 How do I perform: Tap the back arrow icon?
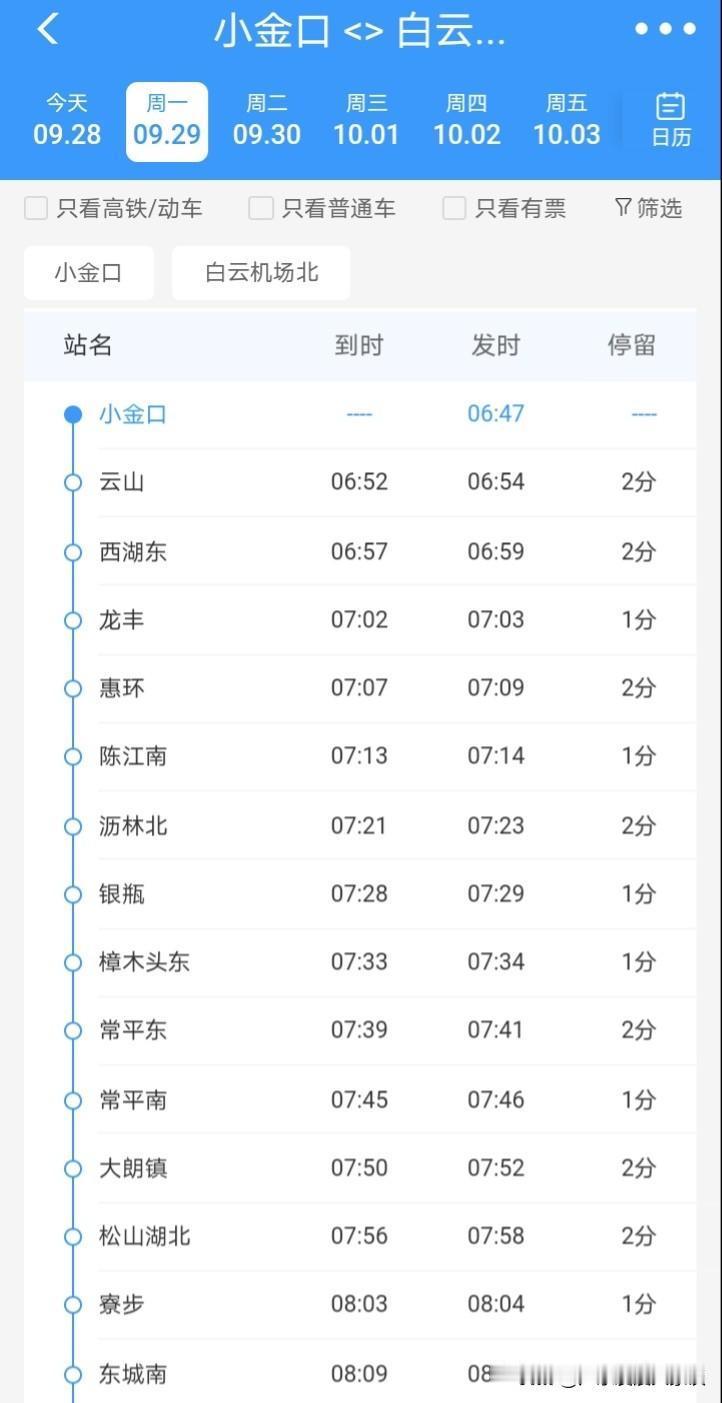(47, 30)
